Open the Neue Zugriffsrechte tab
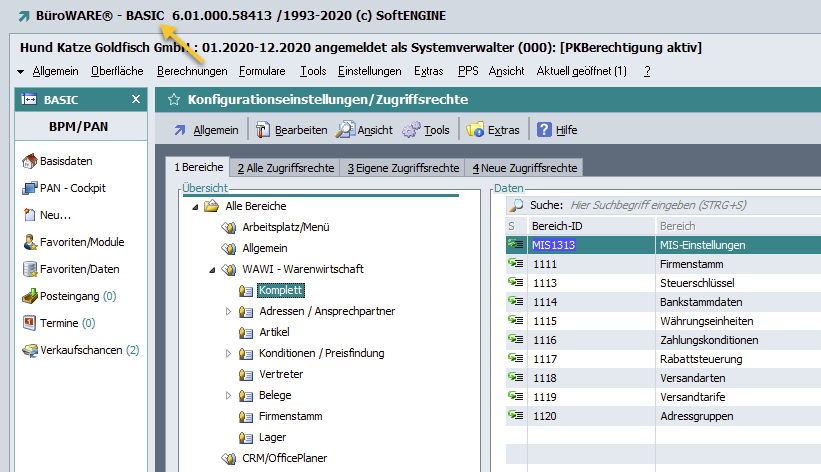Image resolution: width=821 pixels, height=472 pixels. (x=525, y=168)
